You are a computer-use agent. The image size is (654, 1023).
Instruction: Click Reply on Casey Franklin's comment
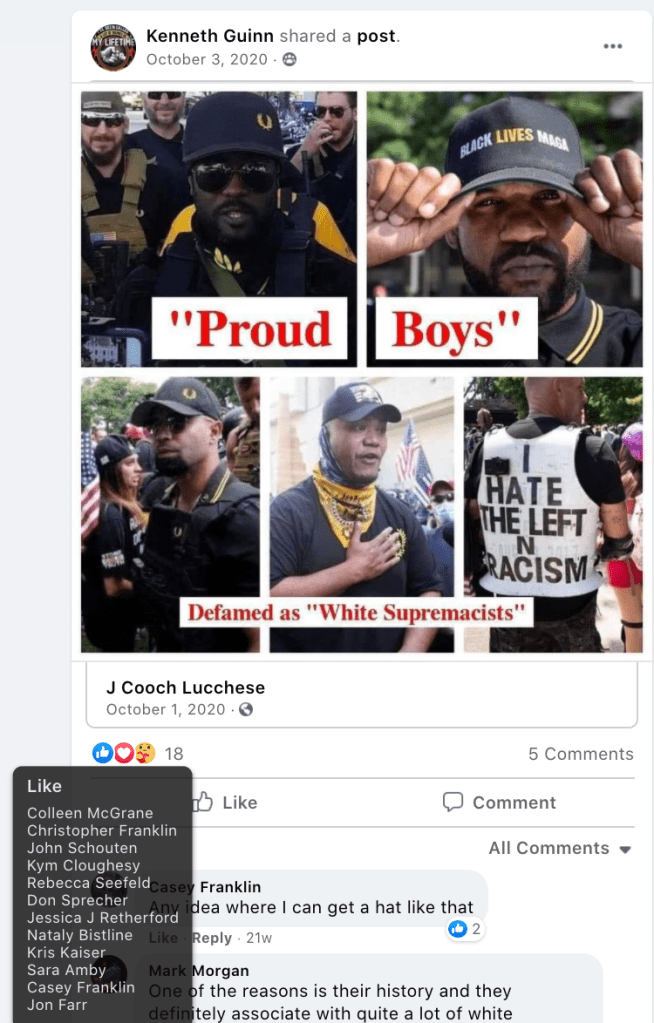[x=211, y=938]
